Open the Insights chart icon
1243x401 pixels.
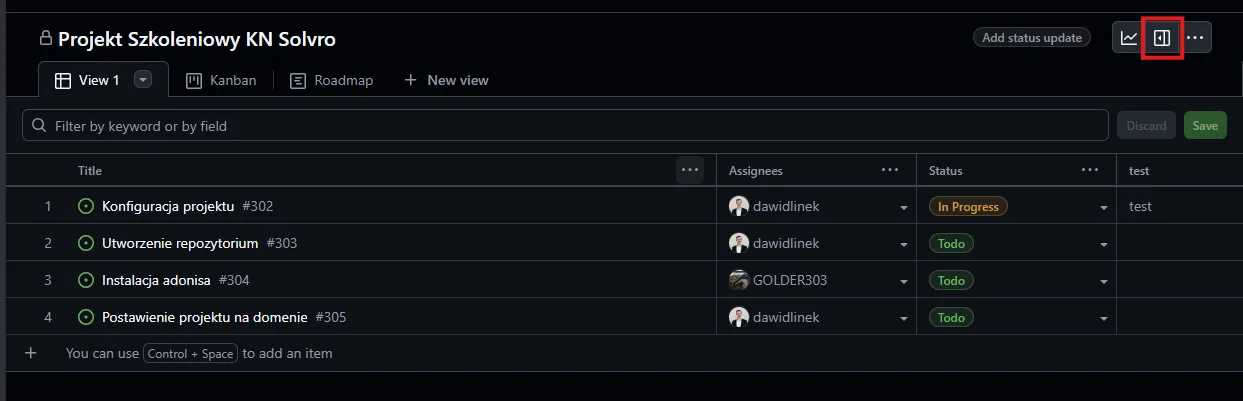pyautogui.click(x=1129, y=38)
